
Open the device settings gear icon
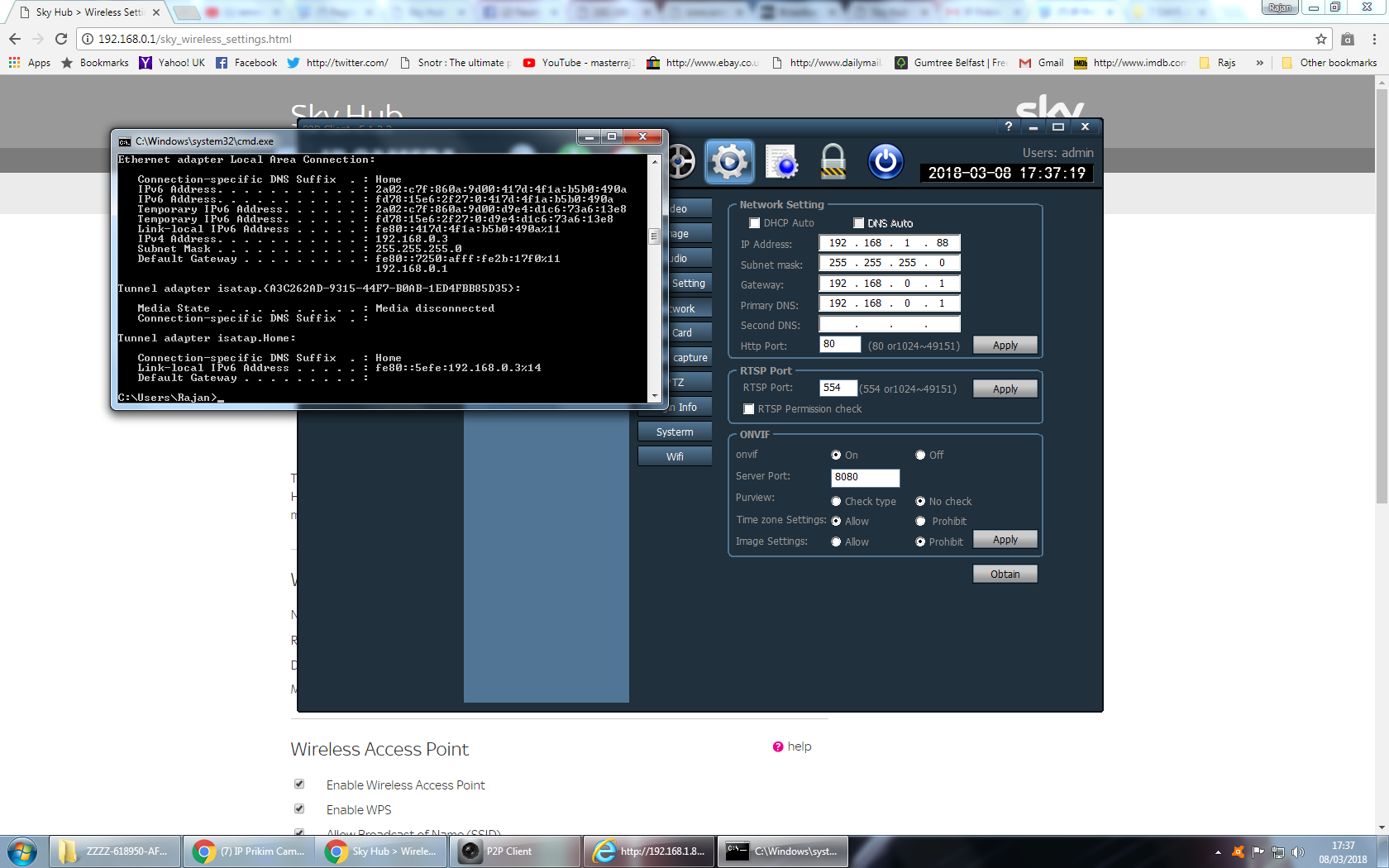729,161
